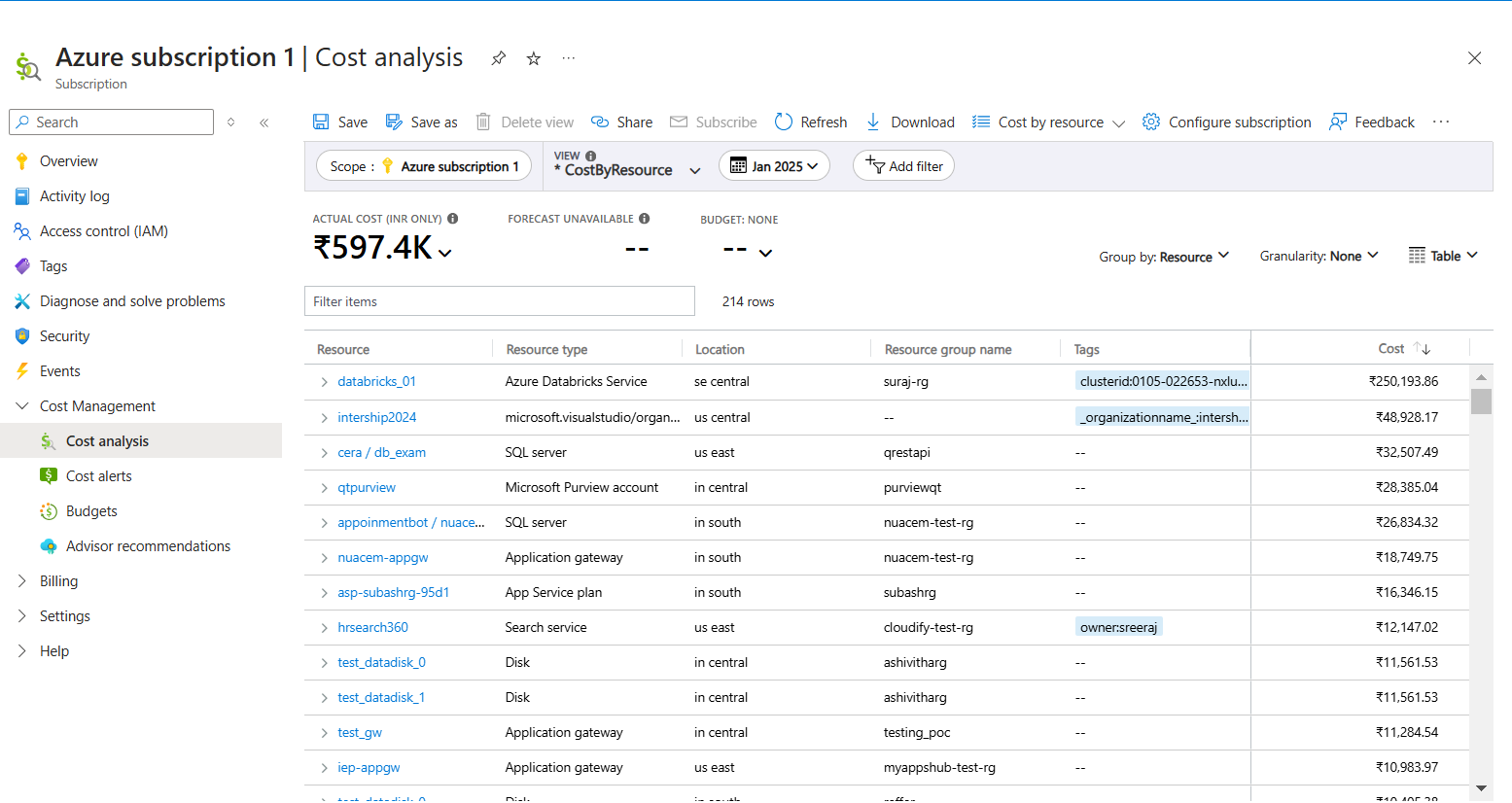Click the Download arrow icon

click(x=873, y=122)
